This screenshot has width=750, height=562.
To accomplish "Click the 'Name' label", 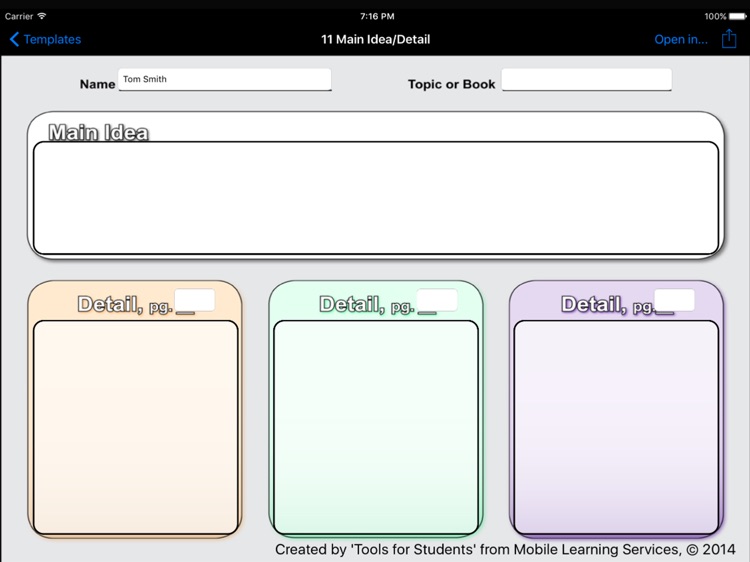I will pos(98,84).
